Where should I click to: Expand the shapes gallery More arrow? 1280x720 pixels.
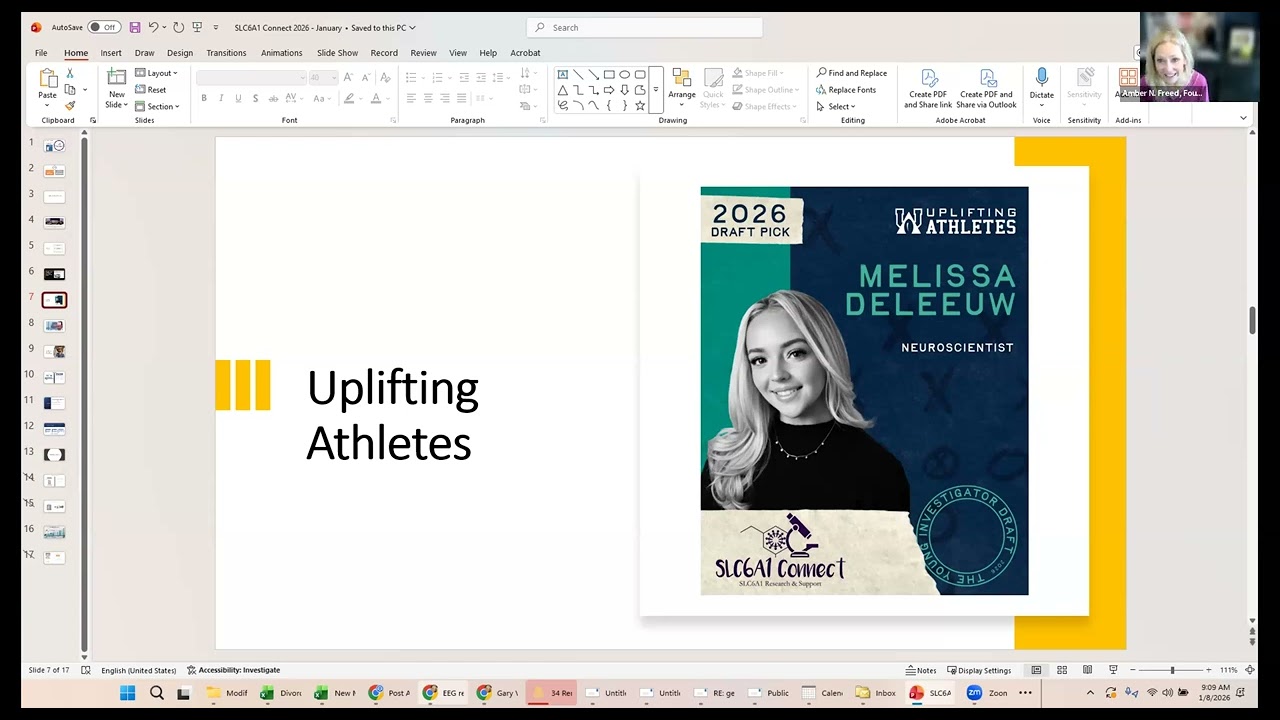(x=656, y=90)
